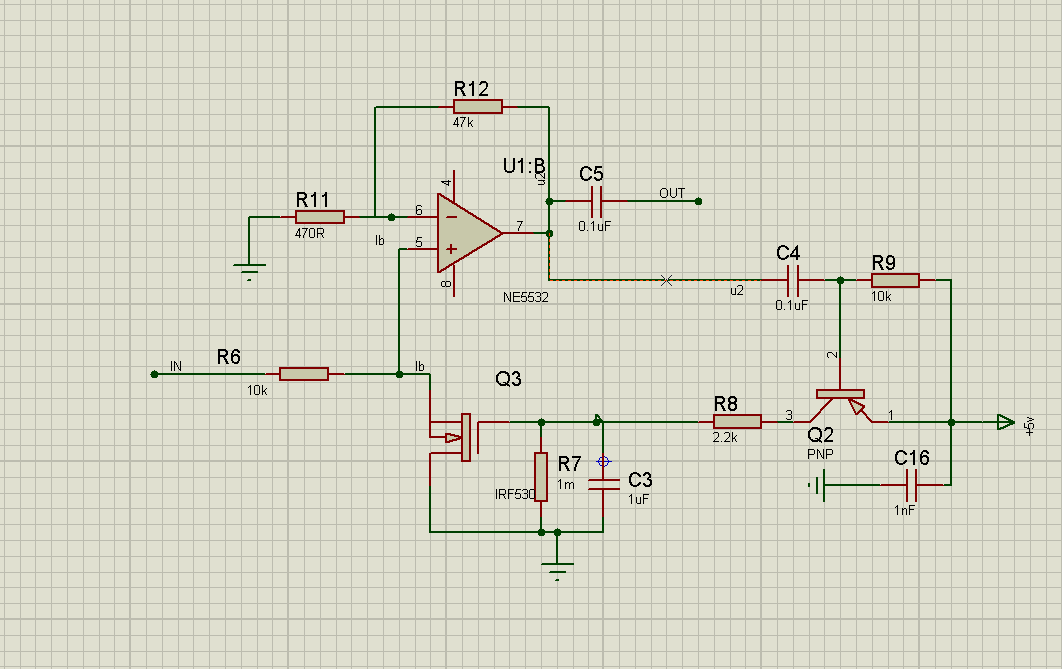Click the NE5532 part label

click(x=526, y=297)
